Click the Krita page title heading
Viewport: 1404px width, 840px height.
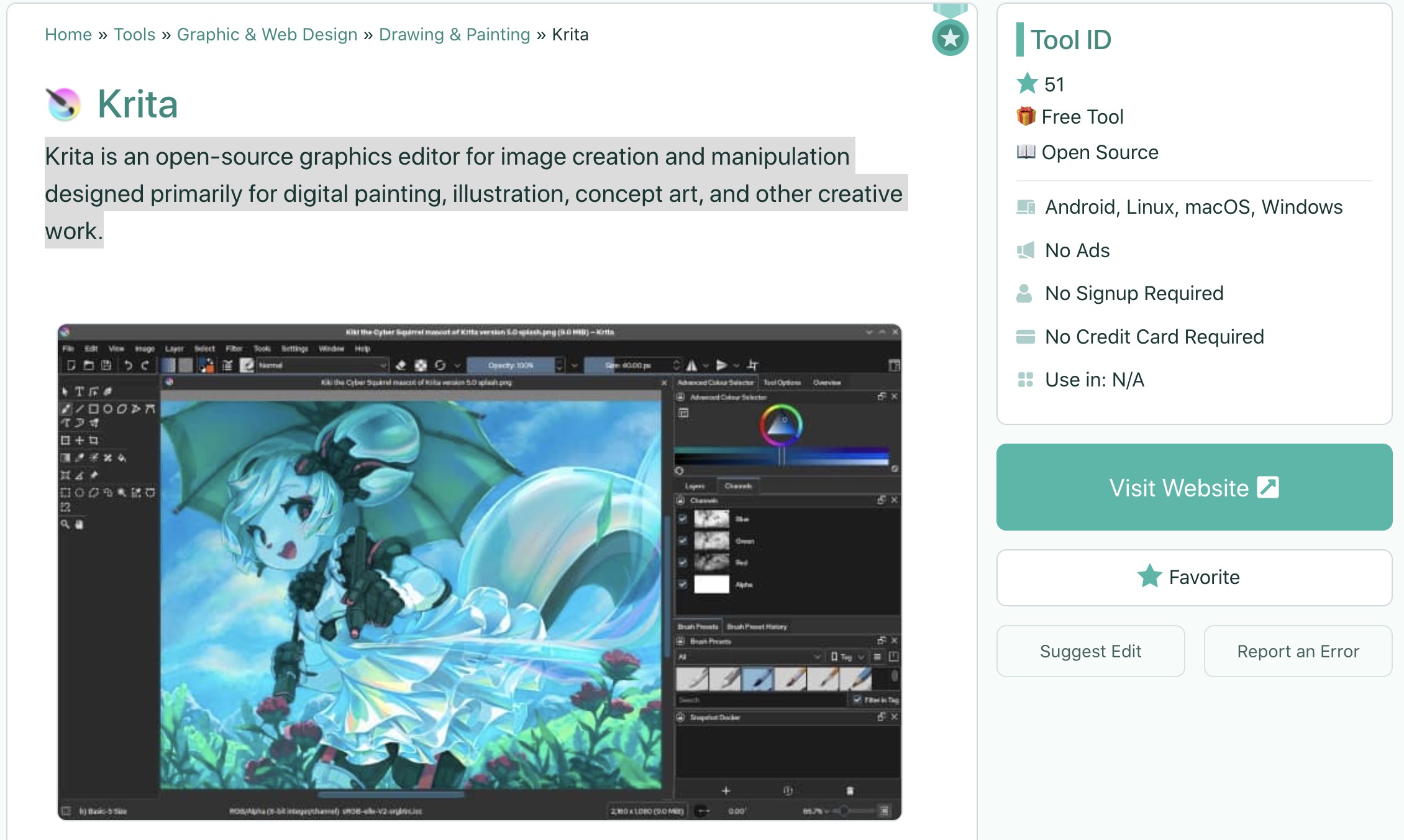click(x=138, y=104)
